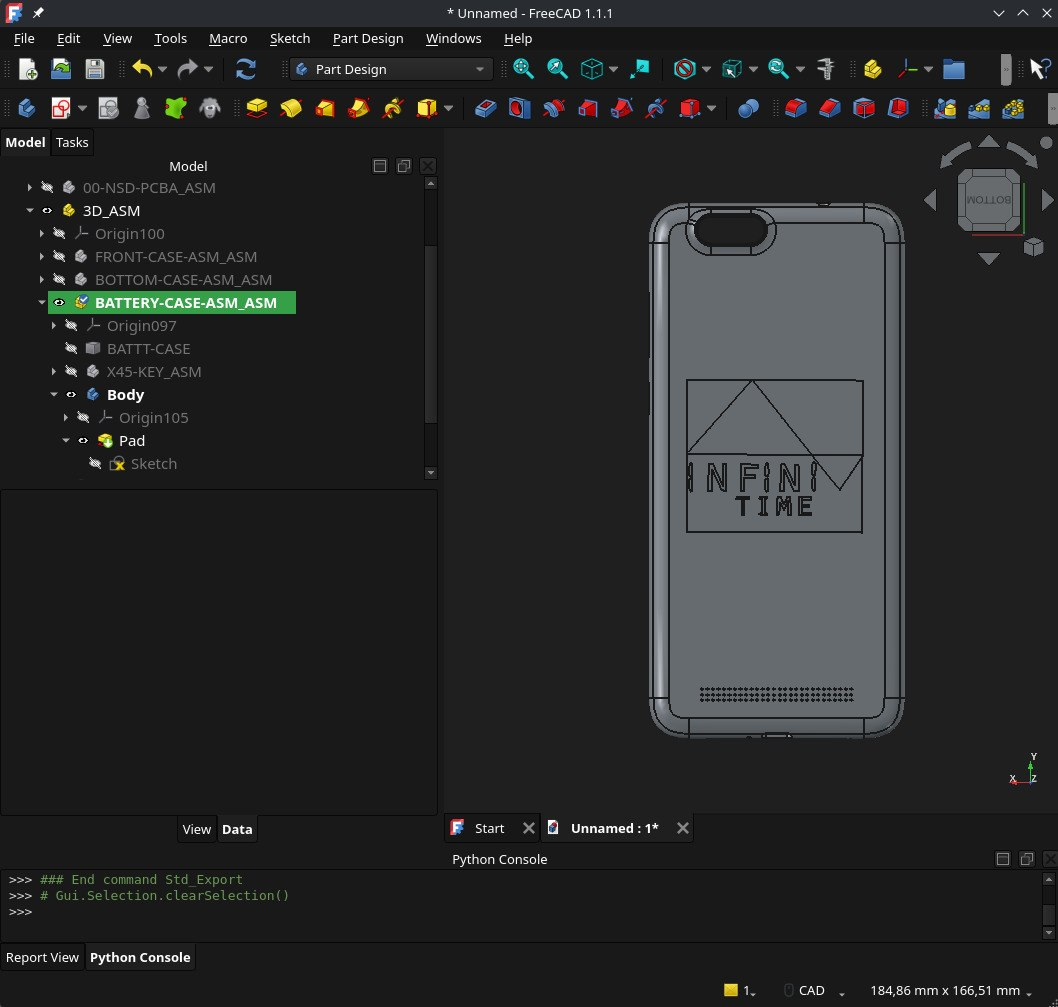1058x1007 pixels.
Task: Close the Unnamed : 1* document tab
Action: coord(683,828)
